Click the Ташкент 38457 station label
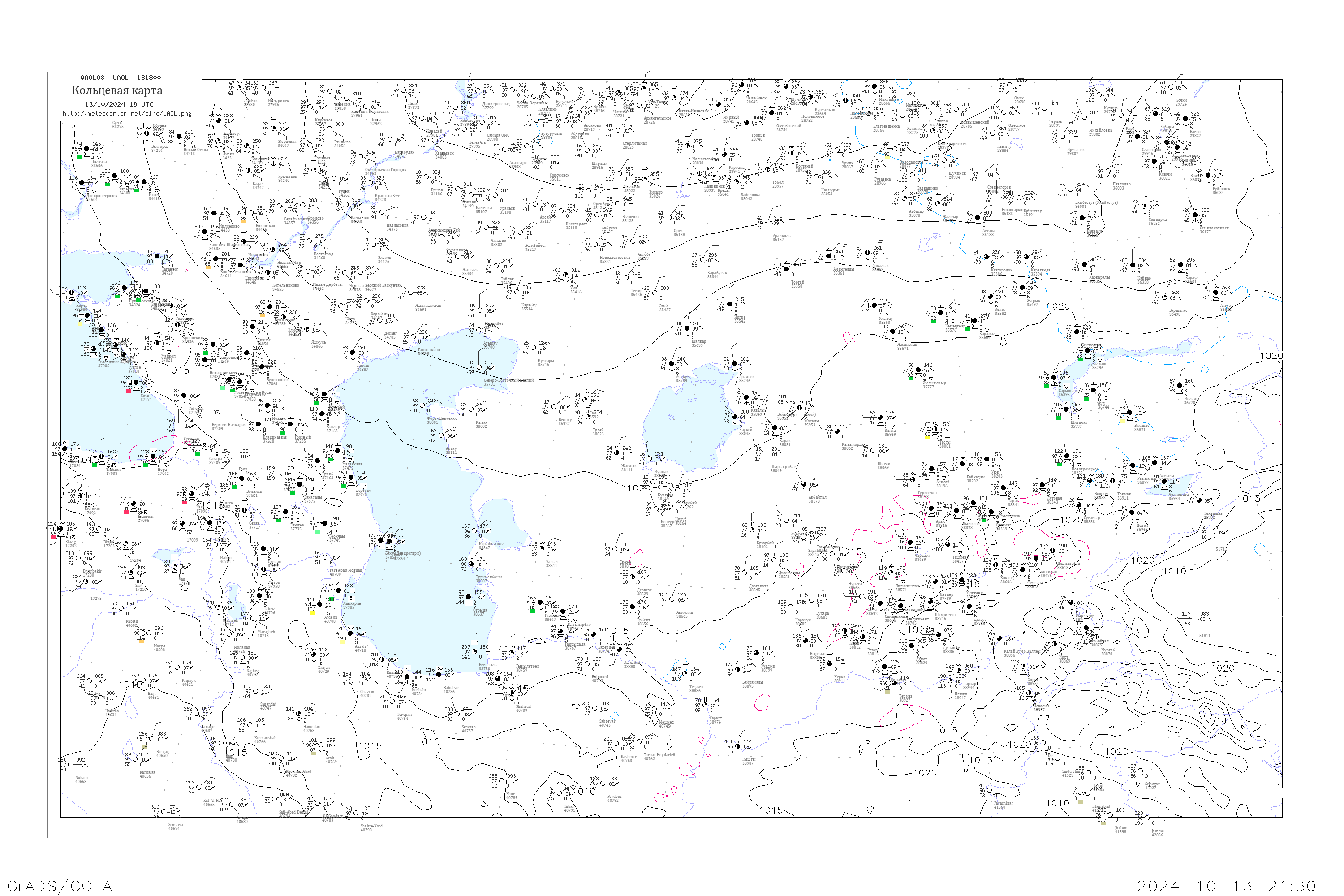Screen dimensions: 1344x896 (960, 560)
